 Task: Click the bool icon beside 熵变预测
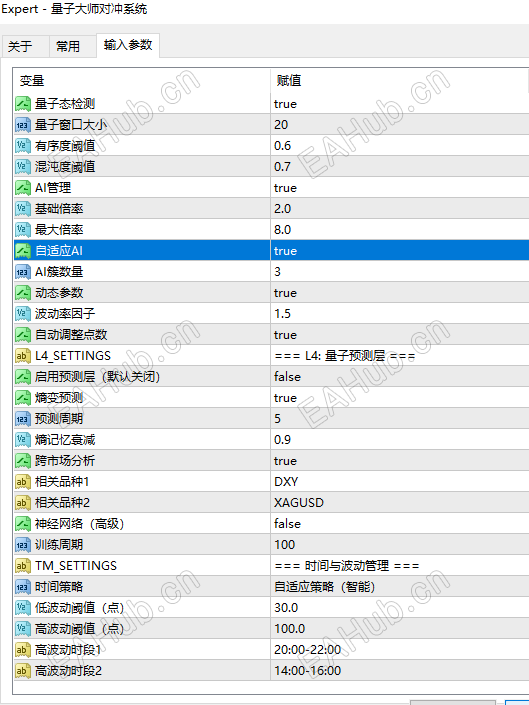22,398
